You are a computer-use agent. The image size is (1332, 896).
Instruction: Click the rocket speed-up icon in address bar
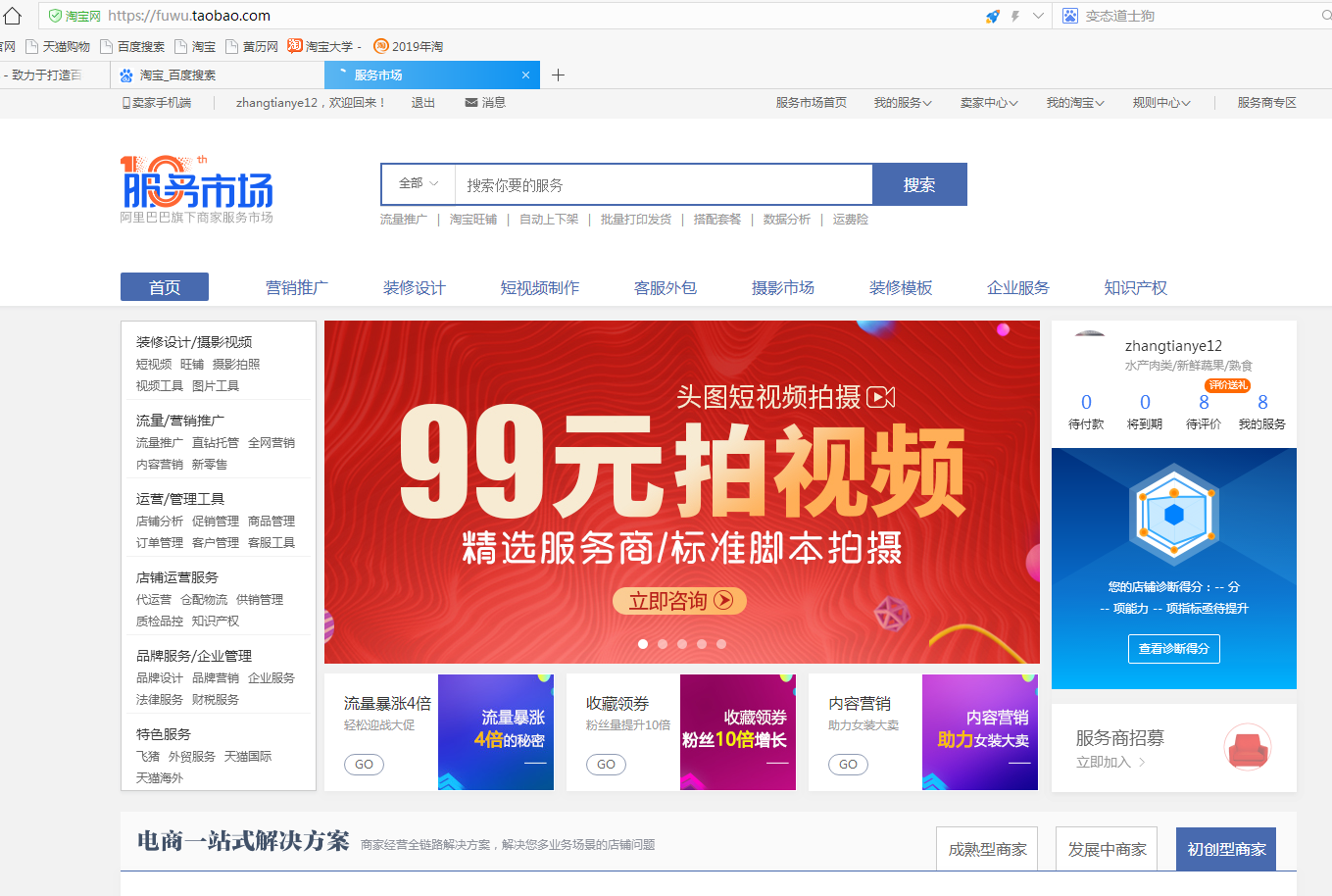(x=992, y=16)
